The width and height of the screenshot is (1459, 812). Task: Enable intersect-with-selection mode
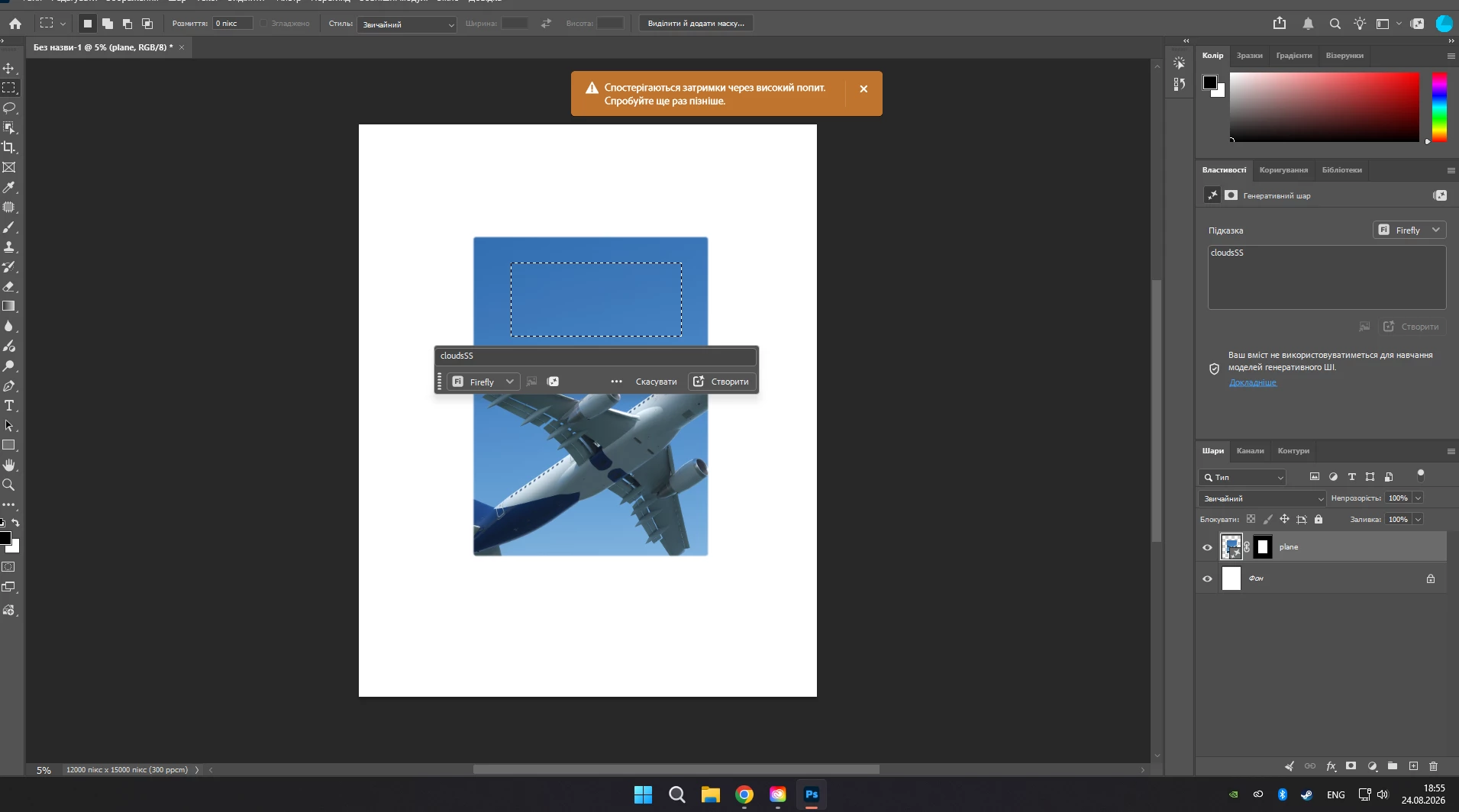[147, 24]
